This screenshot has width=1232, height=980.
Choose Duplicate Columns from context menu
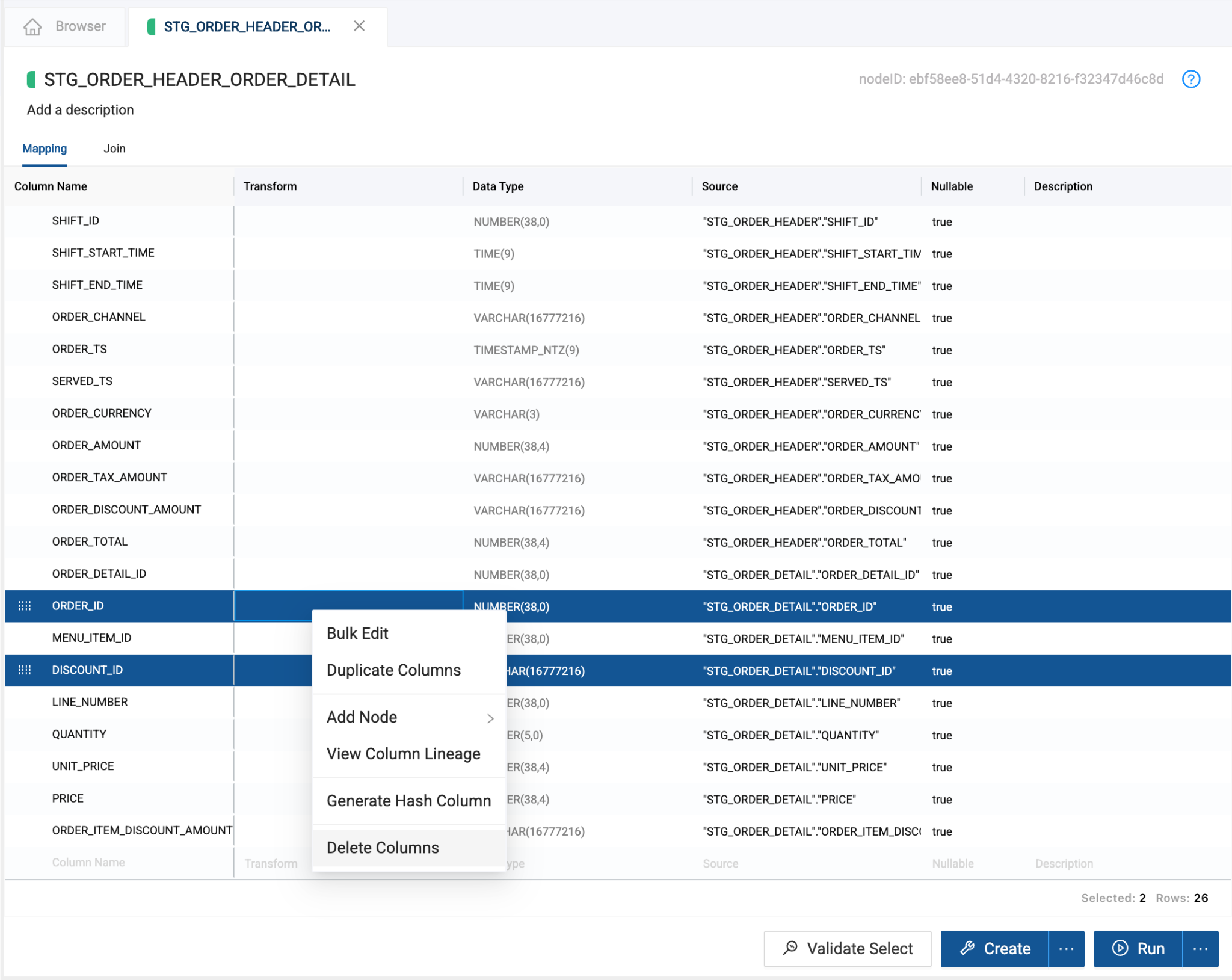click(x=408, y=670)
